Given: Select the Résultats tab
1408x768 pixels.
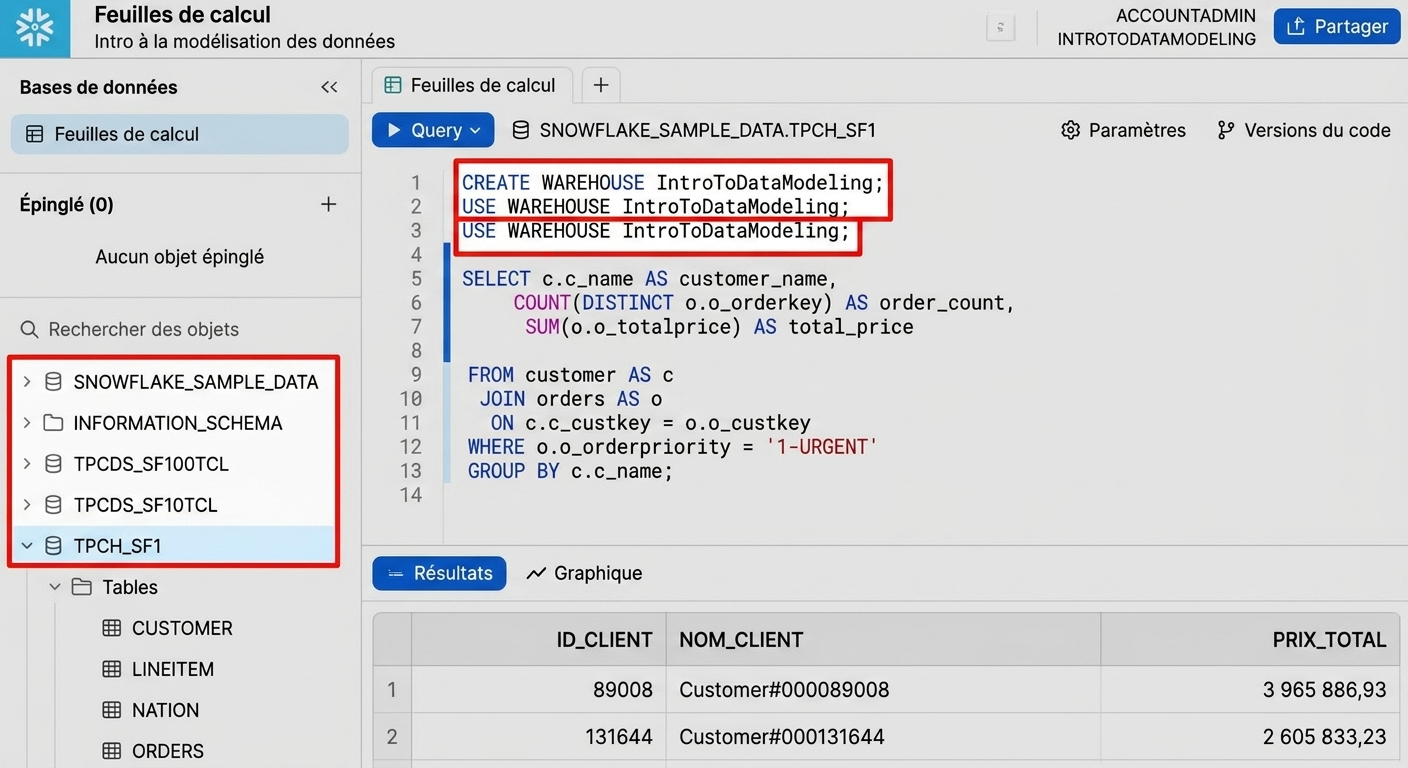Looking at the screenshot, I should point(440,573).
